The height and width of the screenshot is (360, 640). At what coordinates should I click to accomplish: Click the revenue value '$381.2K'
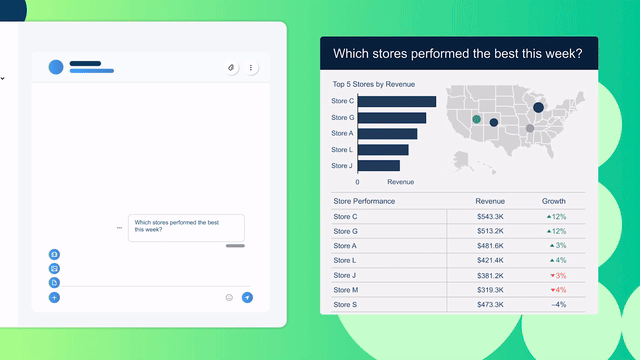[x=490, y=276]
